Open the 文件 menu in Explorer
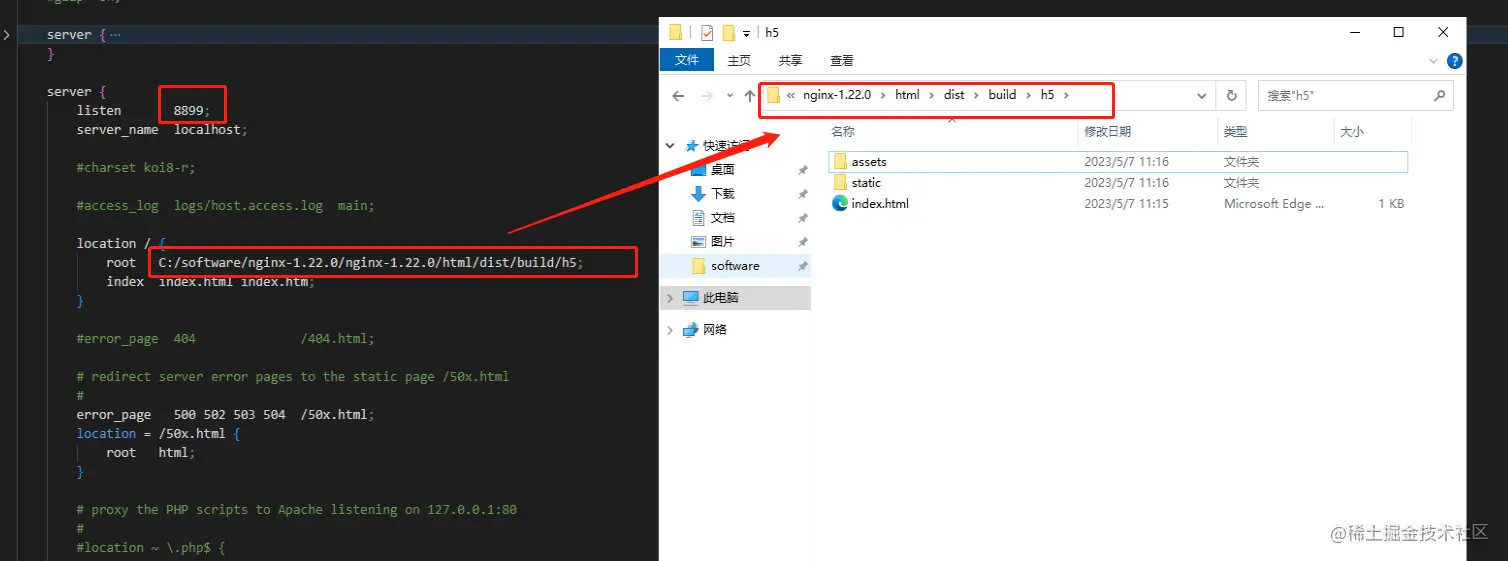The height and width of the screenshot is (561, 1508). [x=687, y=60]
